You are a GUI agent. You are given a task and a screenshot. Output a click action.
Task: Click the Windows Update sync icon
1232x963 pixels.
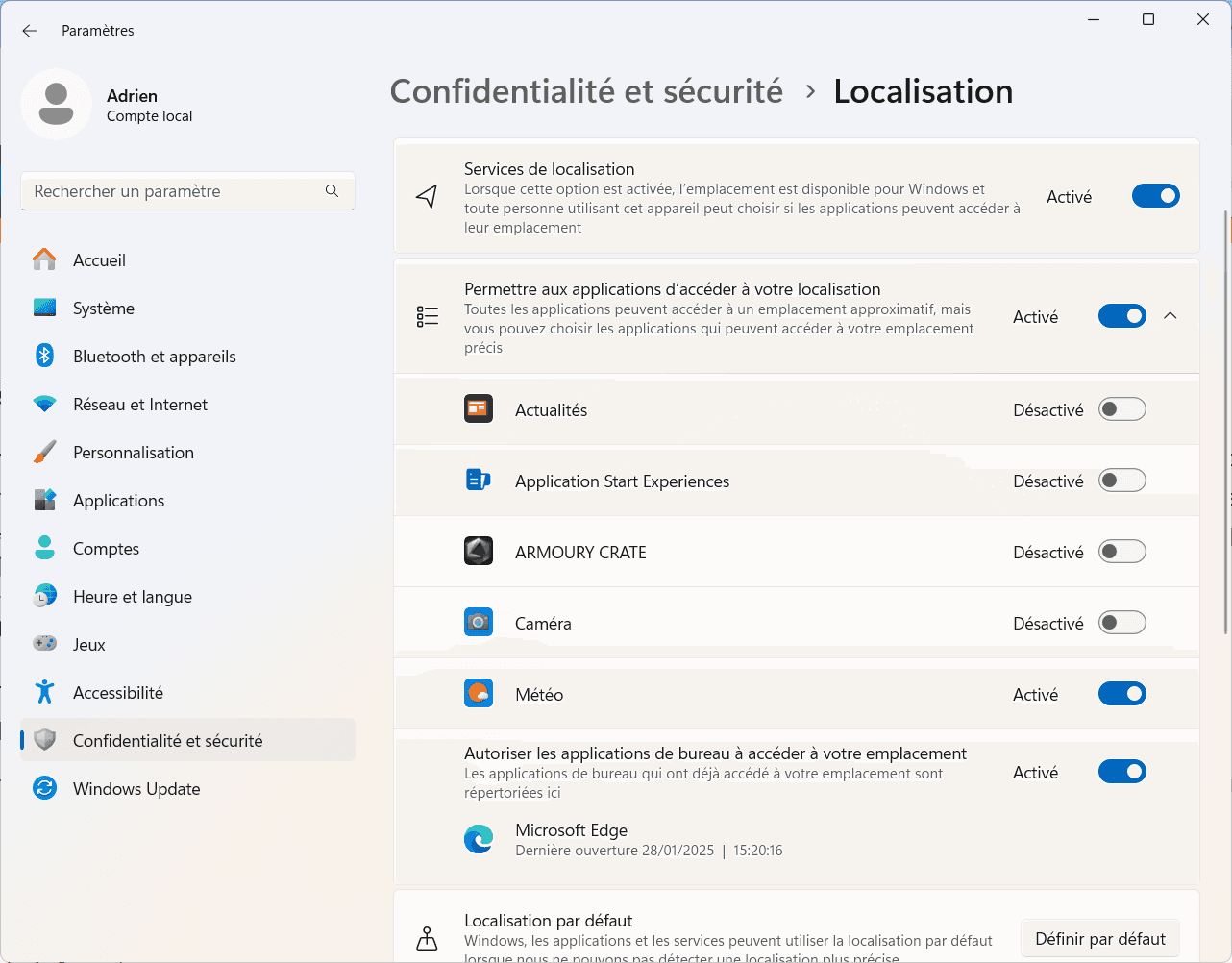(x=44, y=788)
